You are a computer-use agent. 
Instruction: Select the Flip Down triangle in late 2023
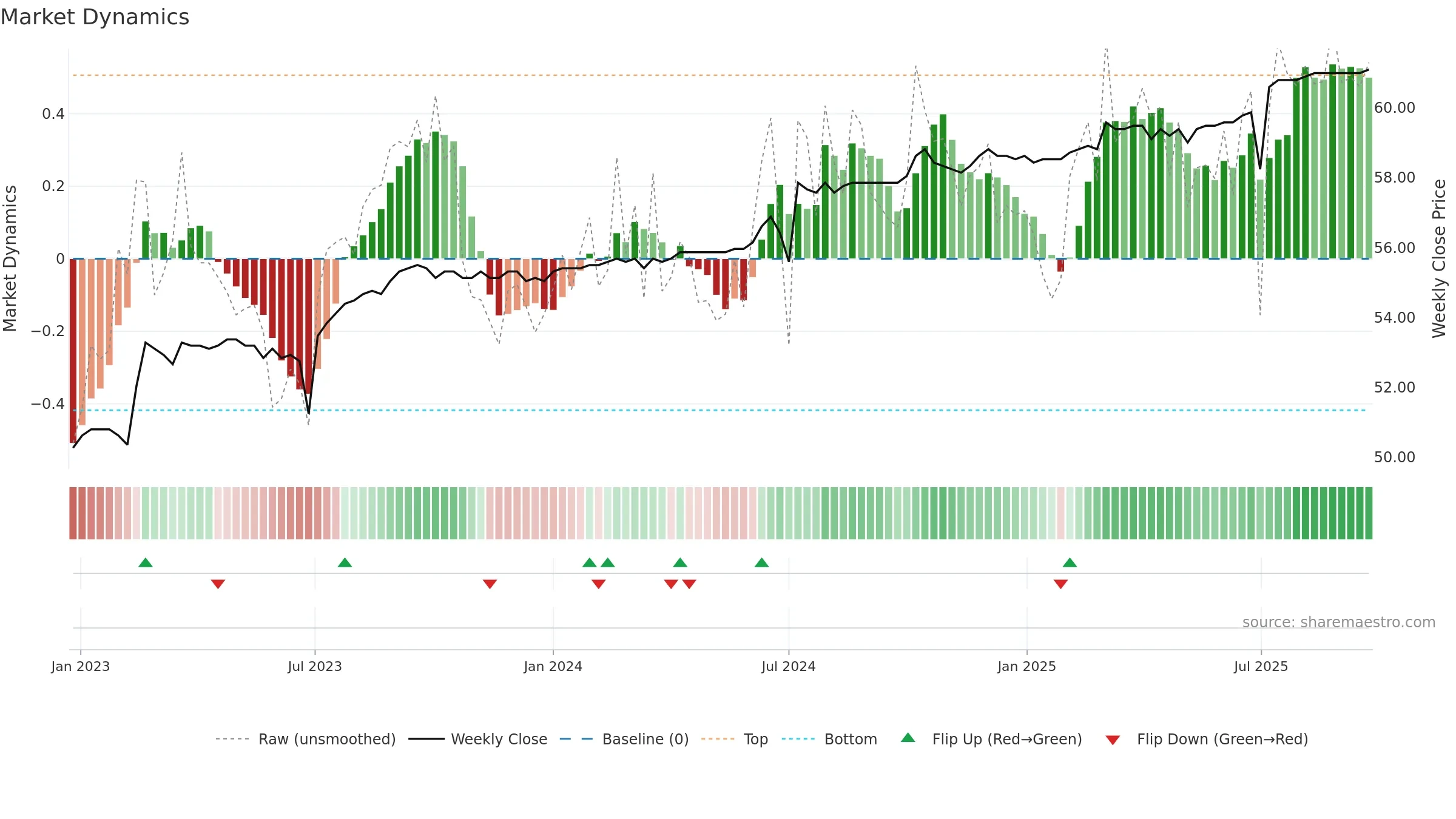tap(490, 584)
